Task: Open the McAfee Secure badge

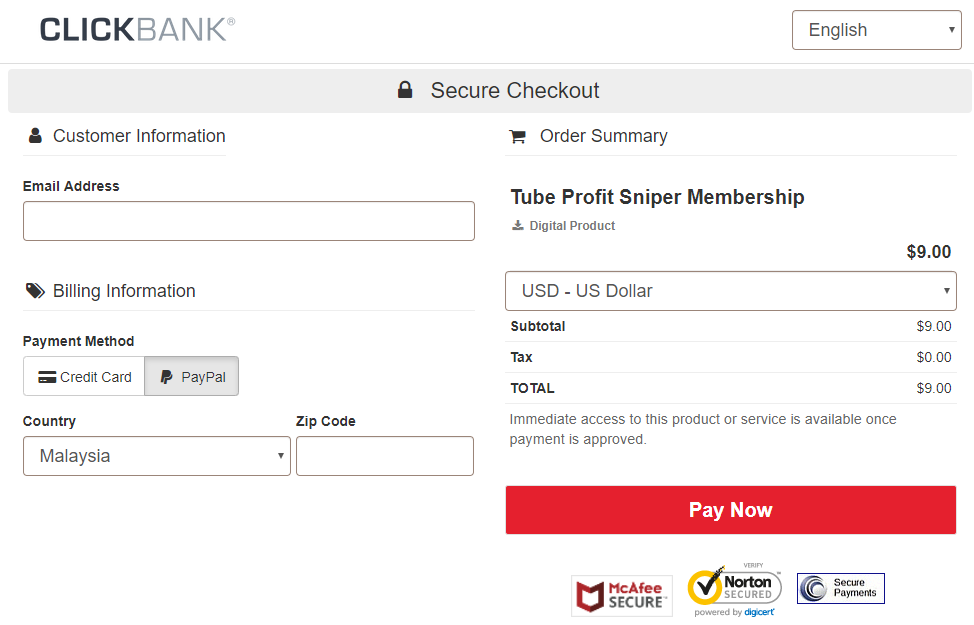Action: [622, 596]
